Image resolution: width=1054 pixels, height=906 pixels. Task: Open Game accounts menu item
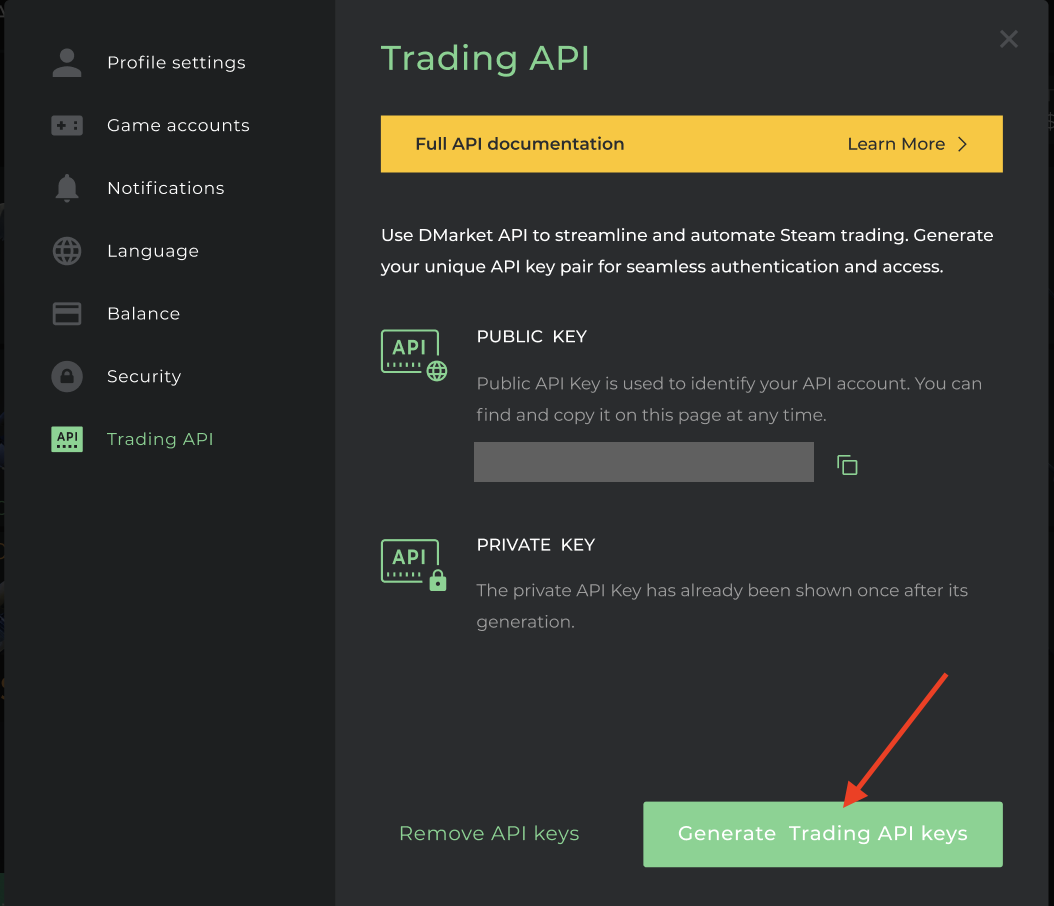178,126
